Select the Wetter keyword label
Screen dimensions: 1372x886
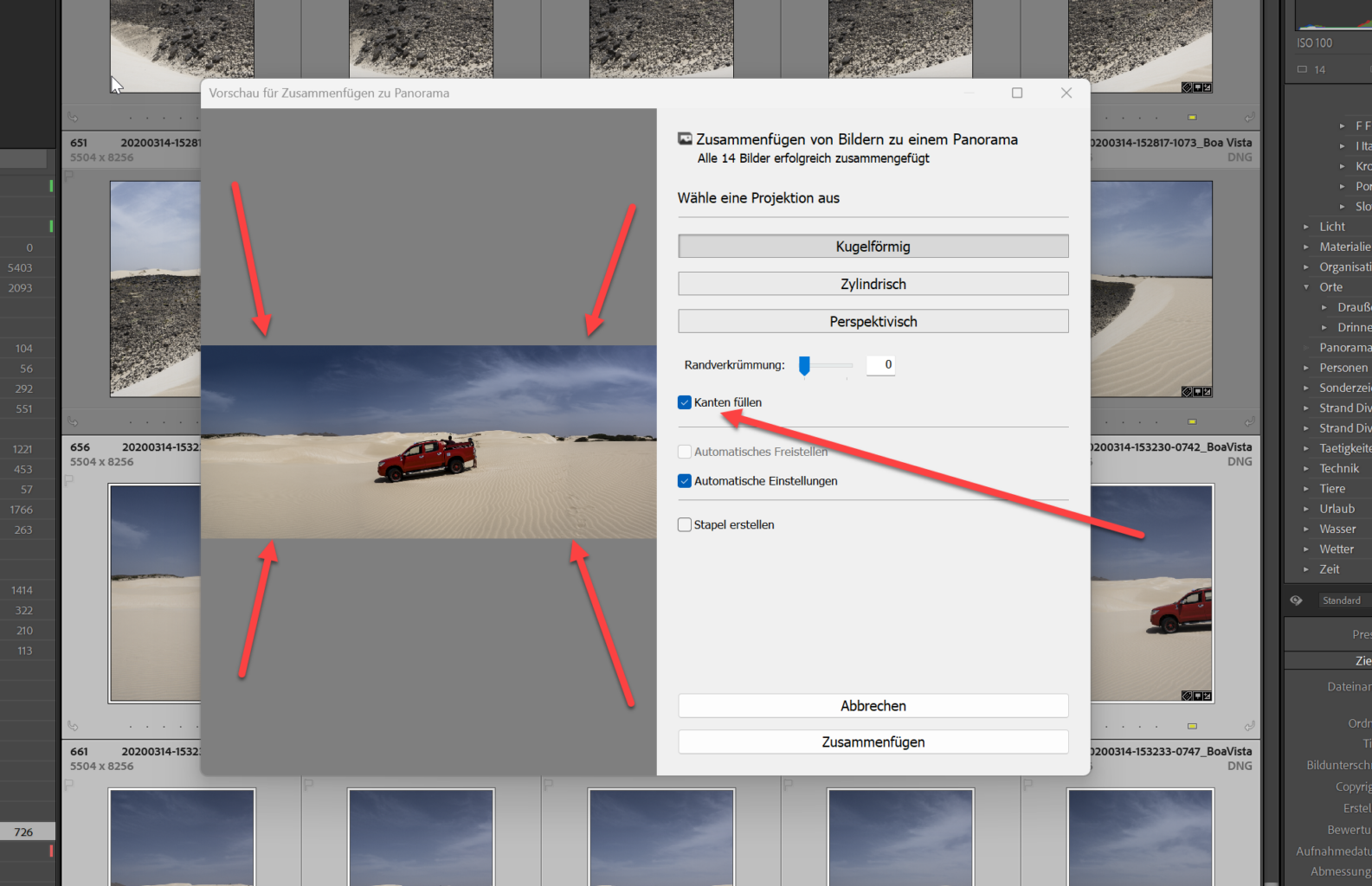point(1337,549)
